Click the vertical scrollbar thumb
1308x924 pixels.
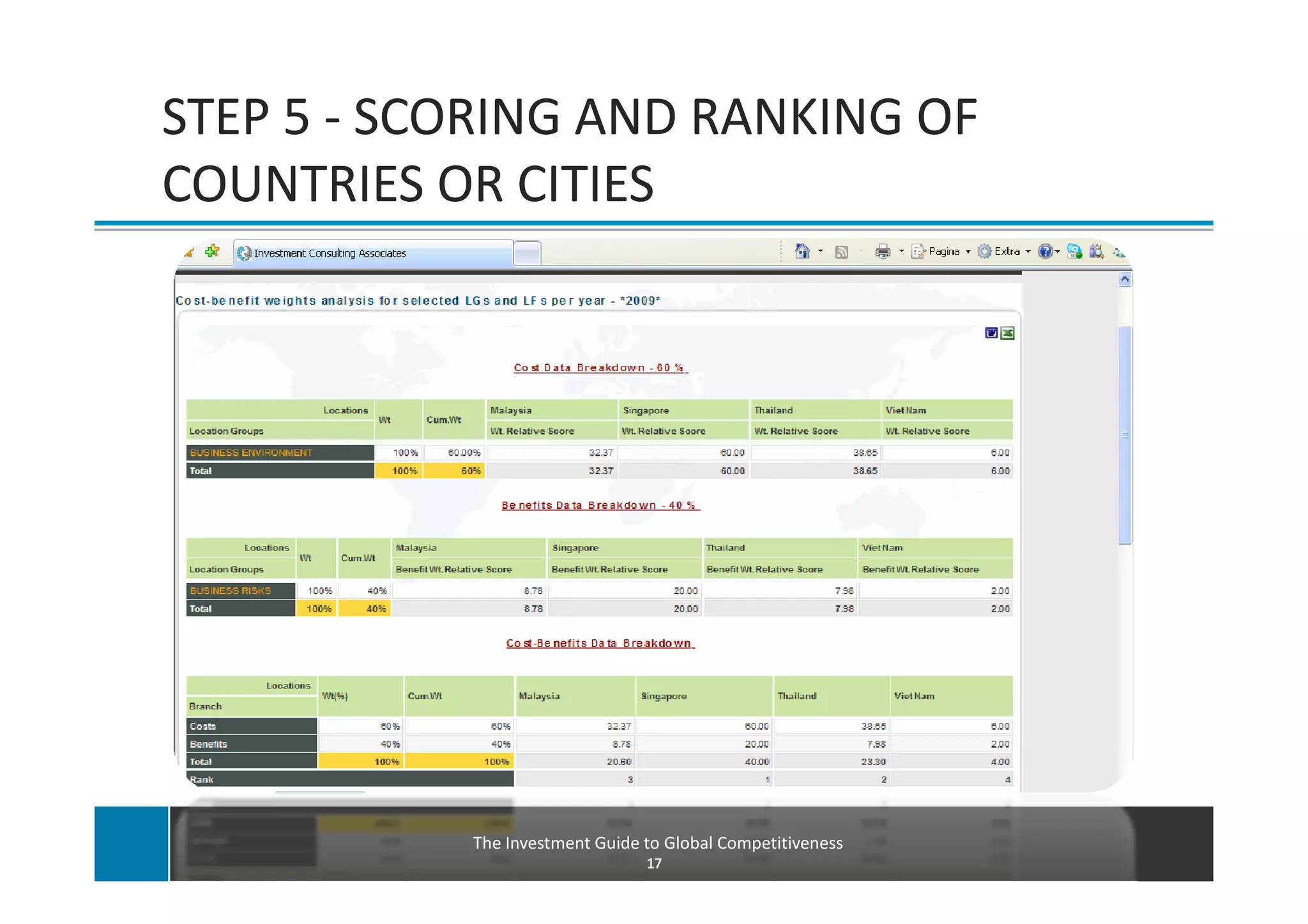point(1125,435)
